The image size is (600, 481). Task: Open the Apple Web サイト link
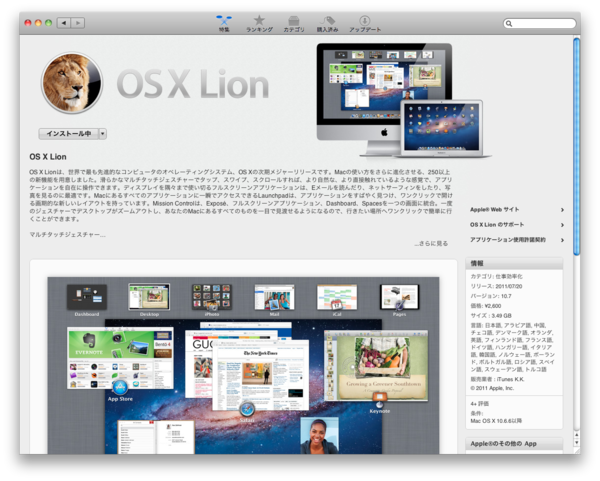[x=494, y=210]
